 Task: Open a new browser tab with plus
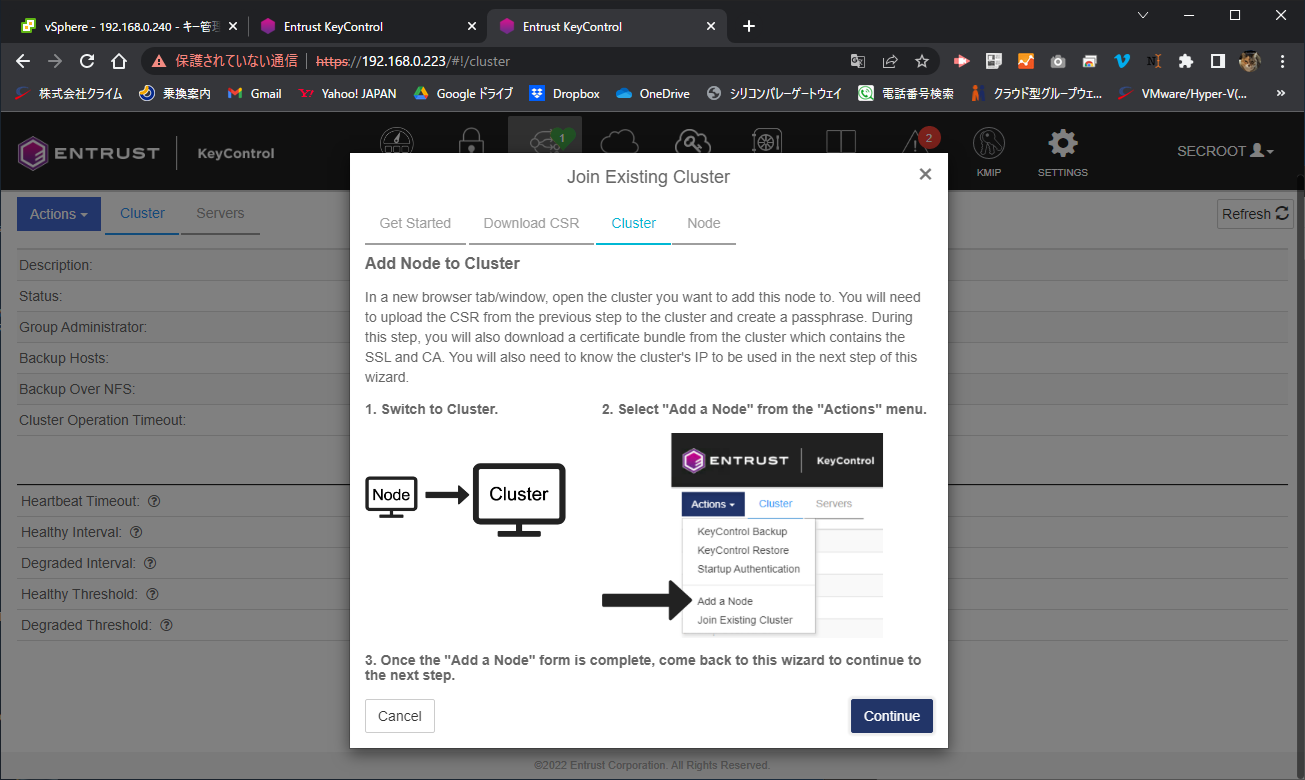[749, 26]
